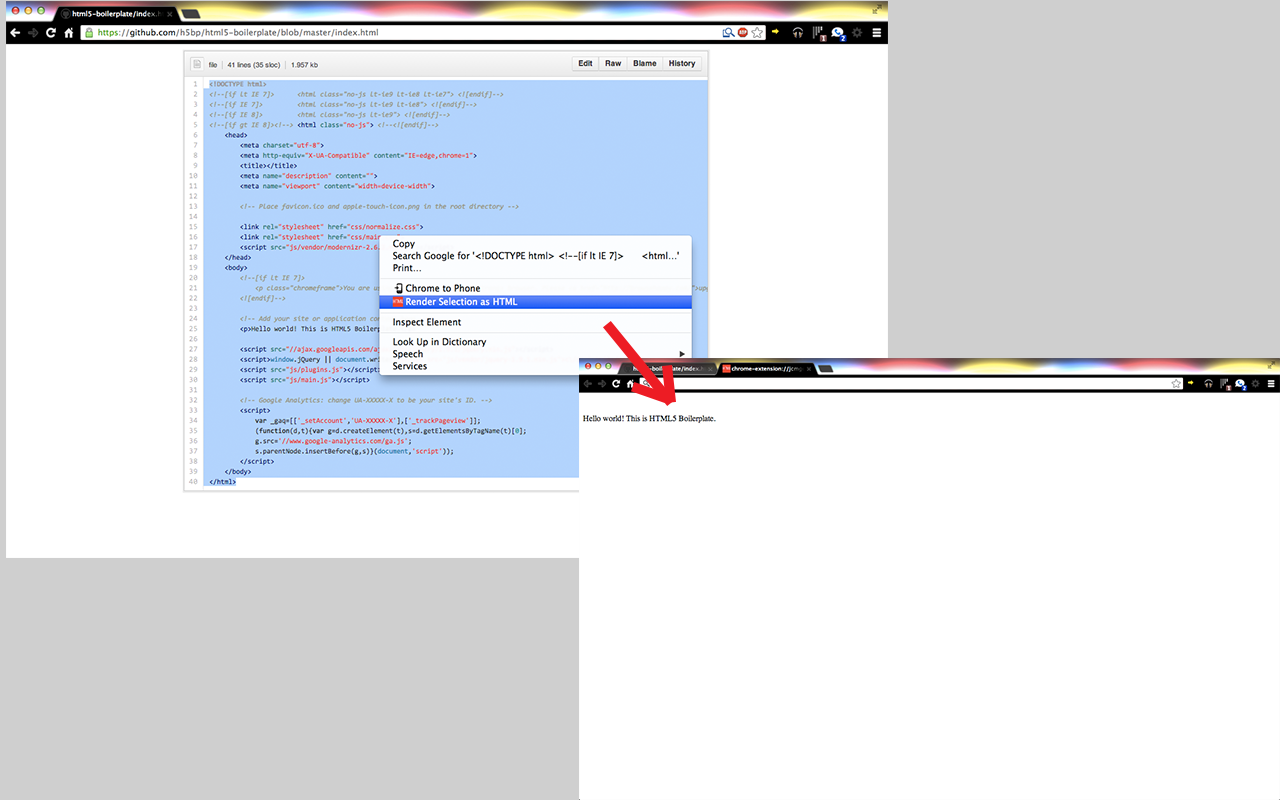Open the AdBlock extension icon
Image resolution: width=1280 pixels, height=800 pixels.
tap(741, 32)
